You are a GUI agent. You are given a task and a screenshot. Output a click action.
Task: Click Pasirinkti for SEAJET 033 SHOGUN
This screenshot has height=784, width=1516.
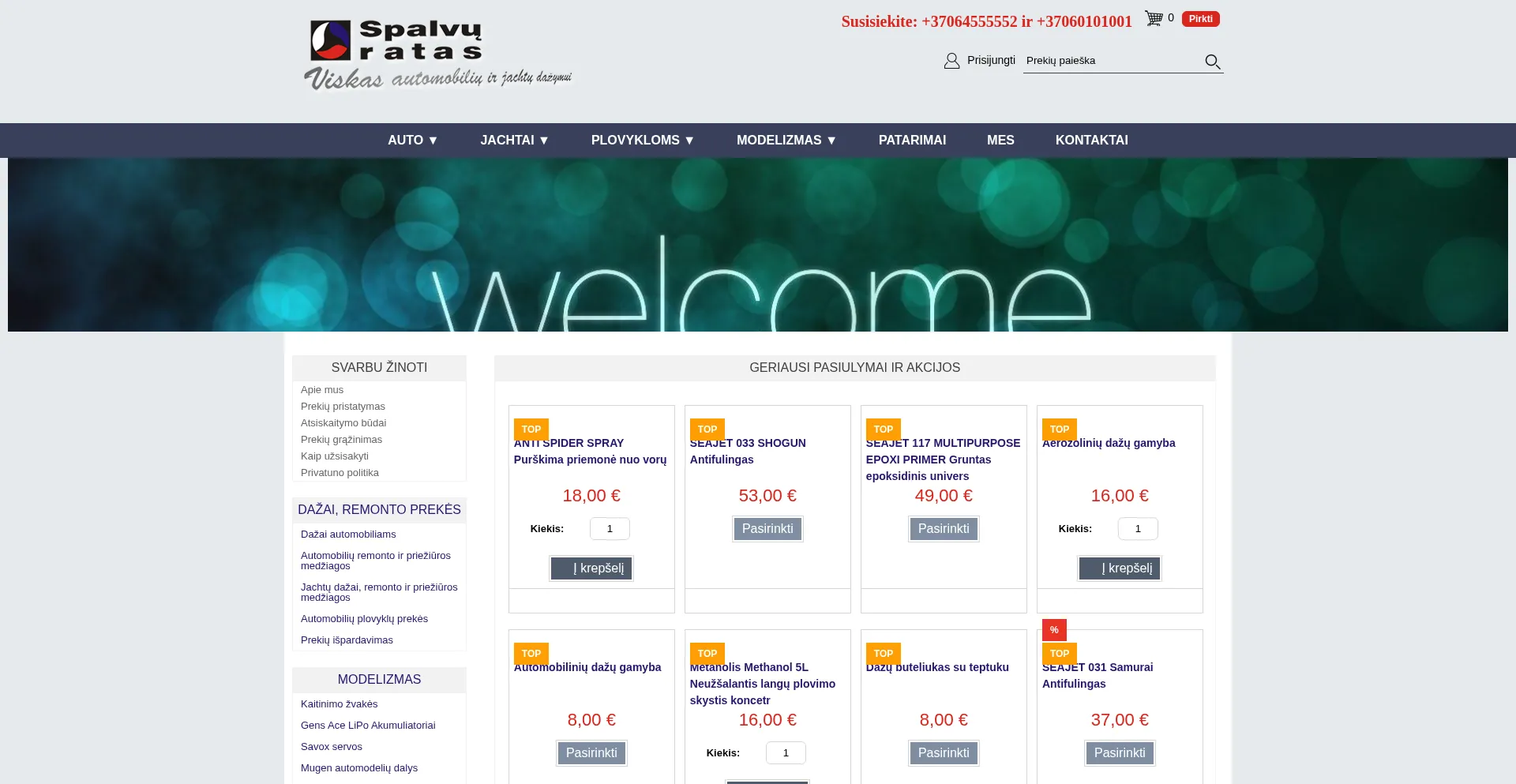pyautogui.click(x=767, y=529)
